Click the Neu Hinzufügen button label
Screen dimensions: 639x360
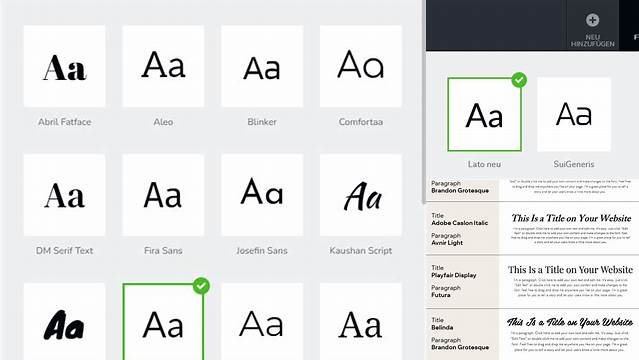coord(593,40)
